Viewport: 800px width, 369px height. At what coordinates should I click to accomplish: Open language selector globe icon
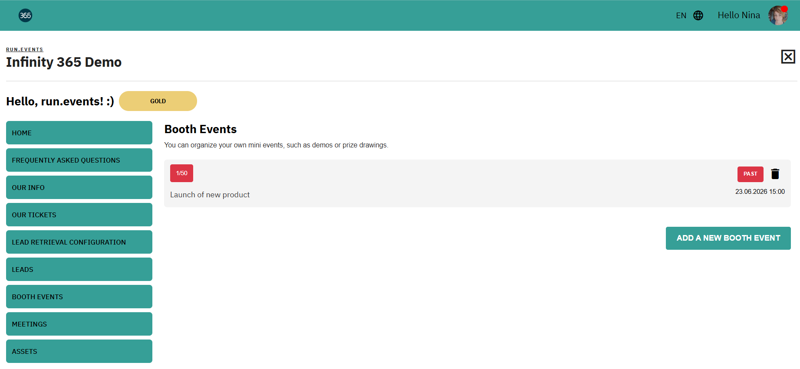coord(698,15)
